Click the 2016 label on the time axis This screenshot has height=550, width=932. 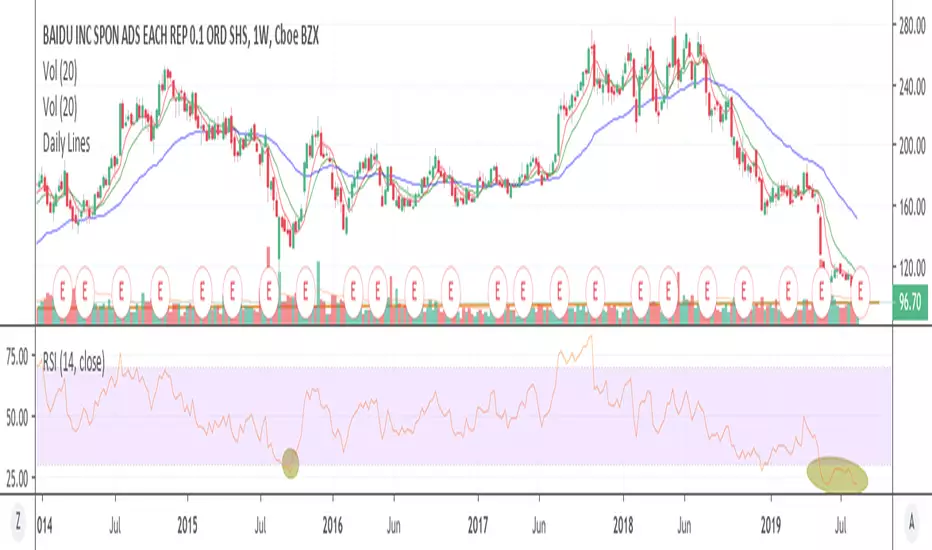pyautogui.click(x=332, y=526)
